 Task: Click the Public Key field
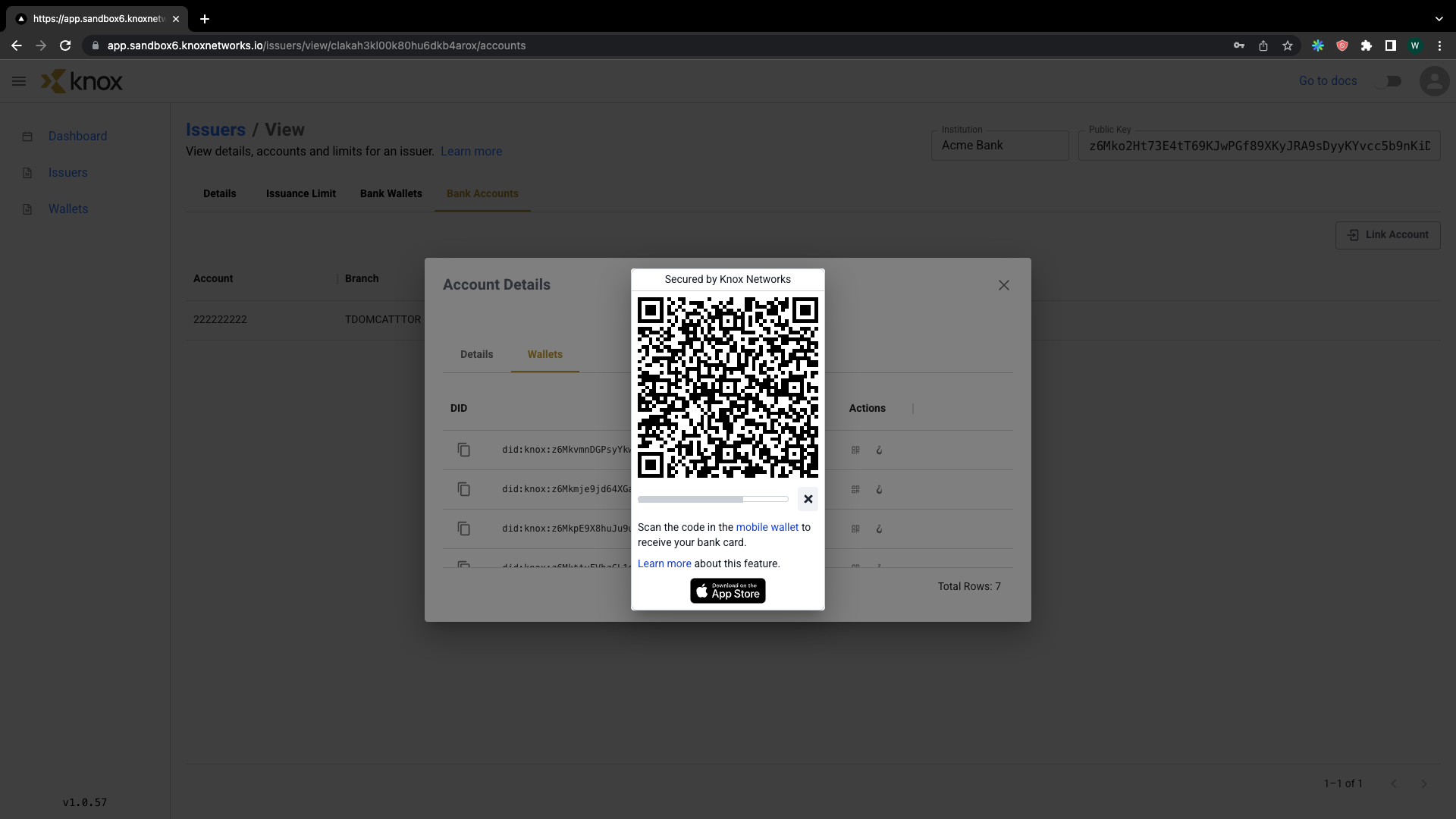pyautogui.click(x=1260, y=146)
